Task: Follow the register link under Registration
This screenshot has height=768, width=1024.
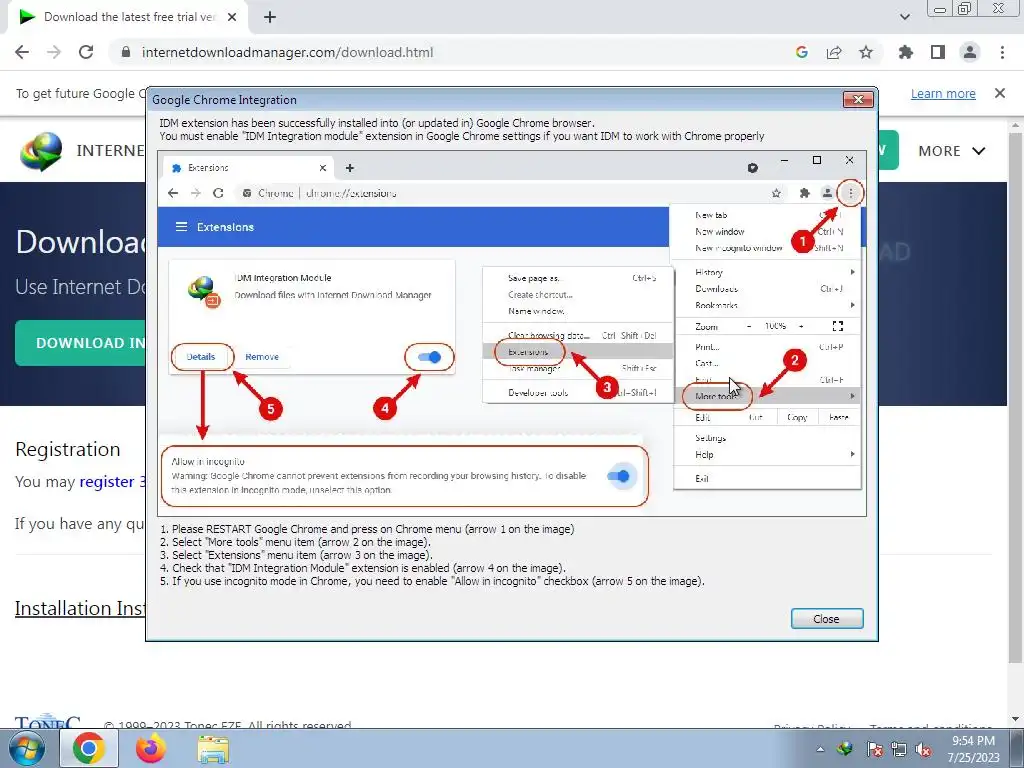Action: tap(106, 481)
